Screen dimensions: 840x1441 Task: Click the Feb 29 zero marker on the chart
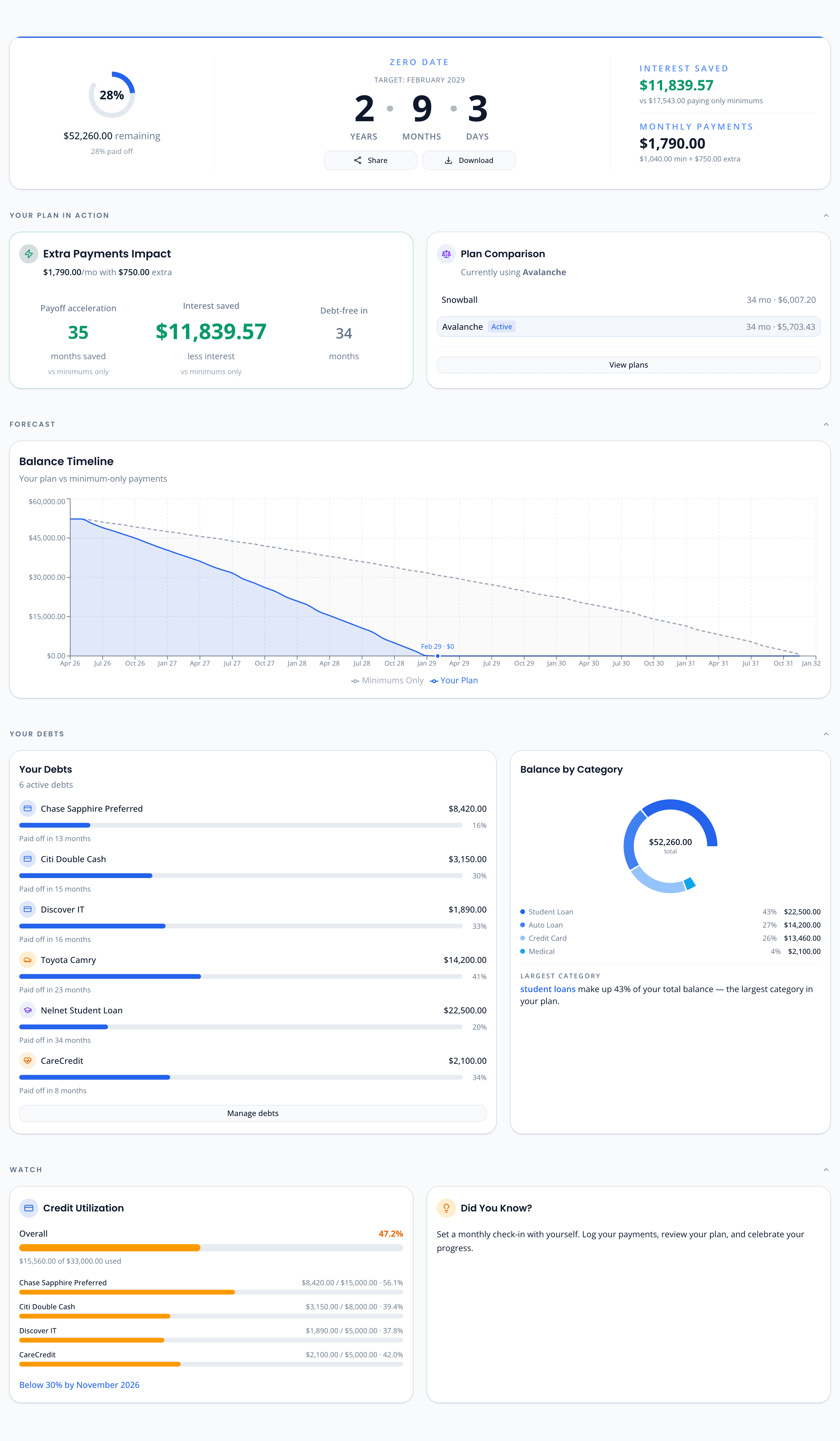coord(437,656)
